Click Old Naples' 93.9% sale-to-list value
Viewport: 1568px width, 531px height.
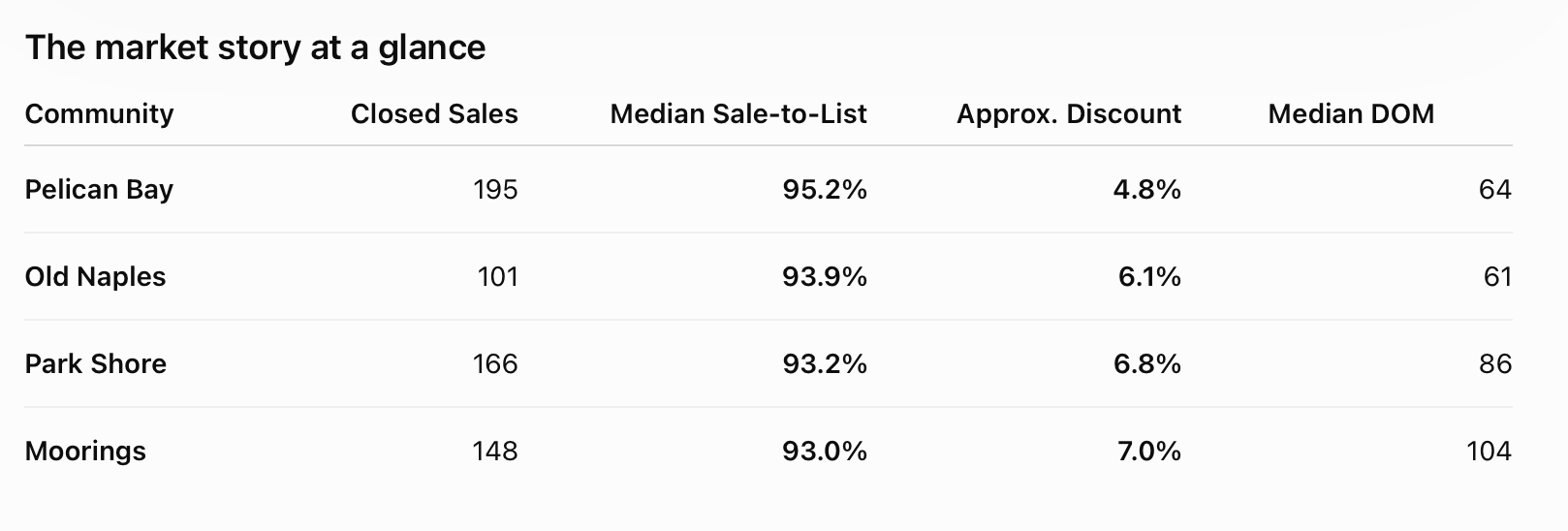(x=825, y=277)
